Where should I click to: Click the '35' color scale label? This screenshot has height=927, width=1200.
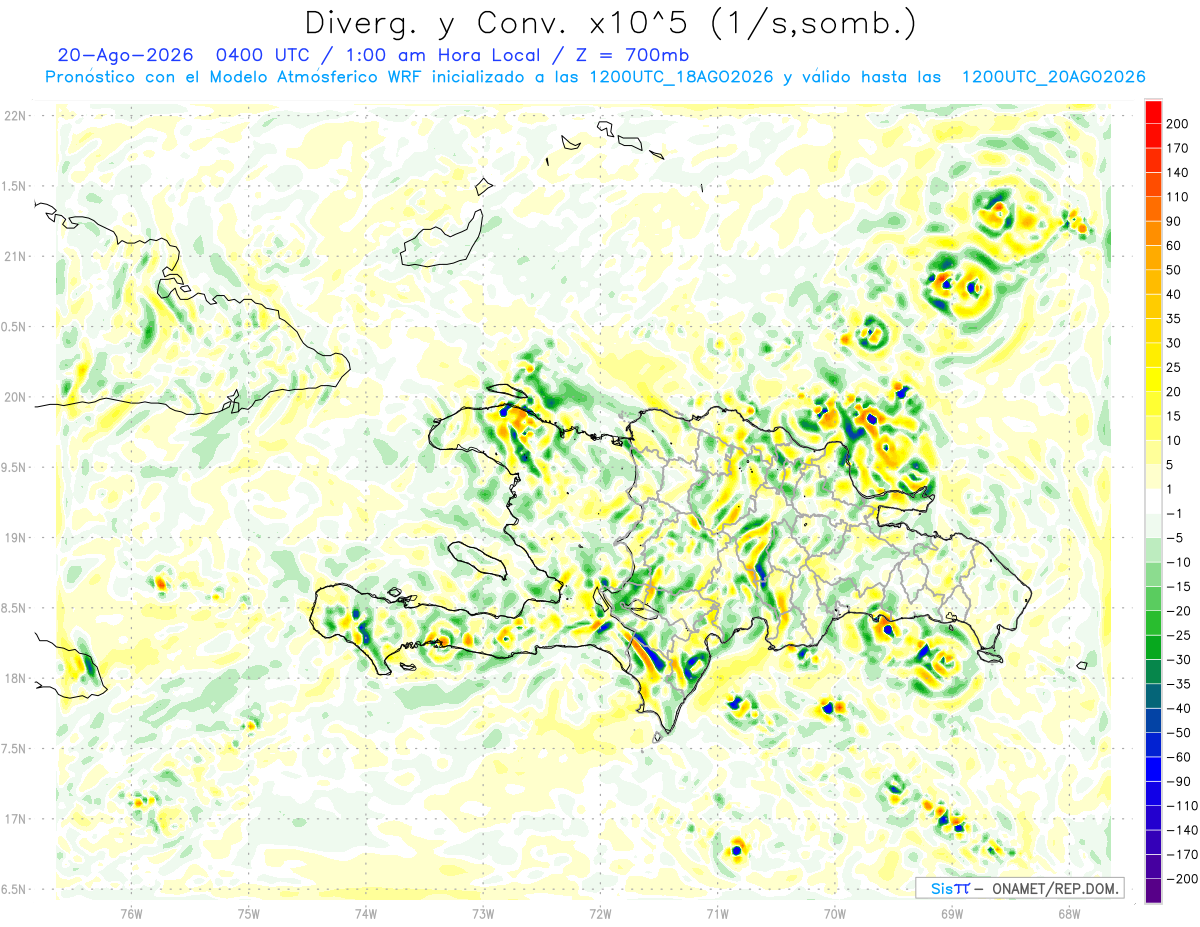coord(1174,319)
